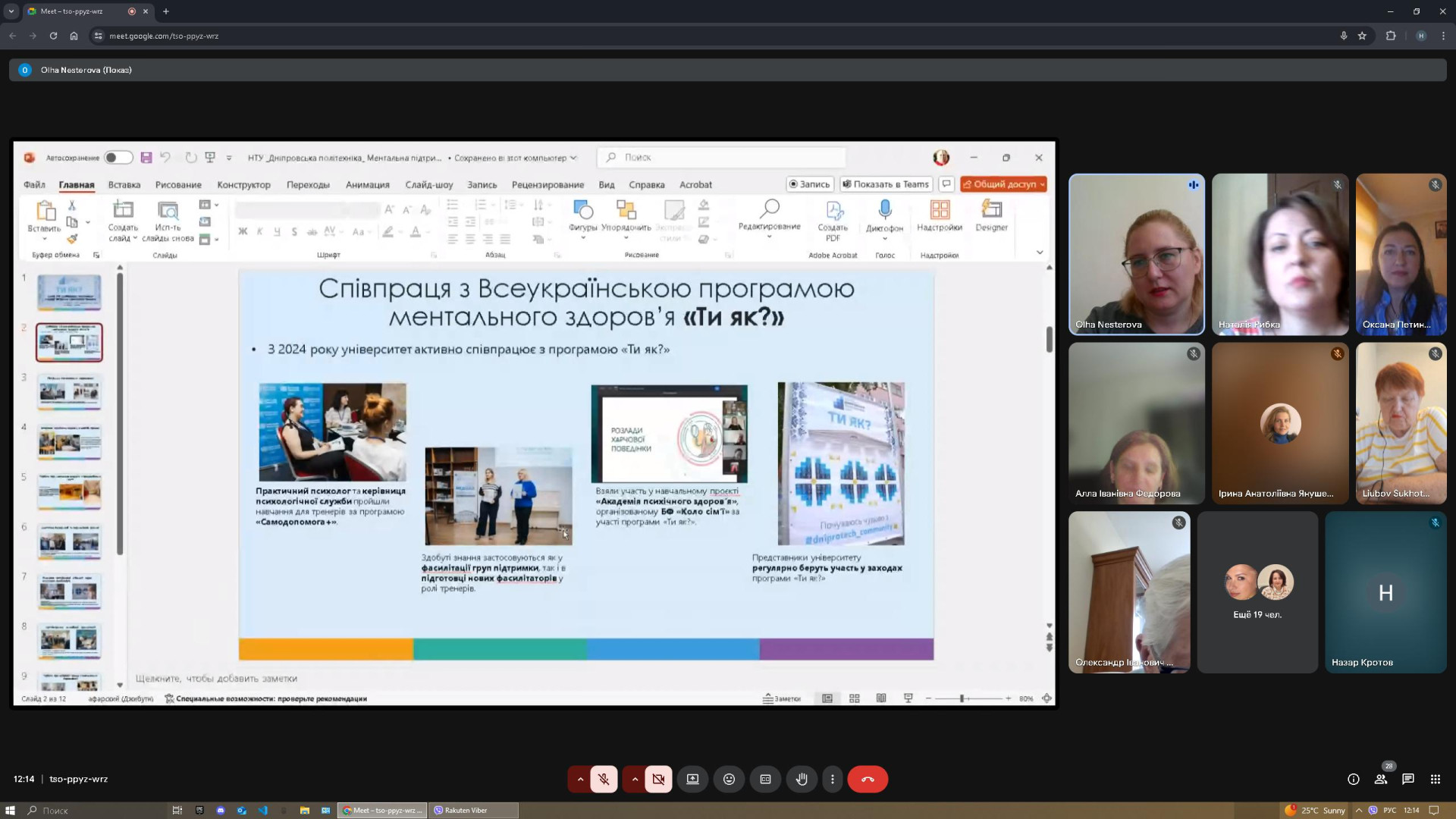Expand audio settings arrow
The width and height of the screenshot is (1456, 819).
coord(580,779)
